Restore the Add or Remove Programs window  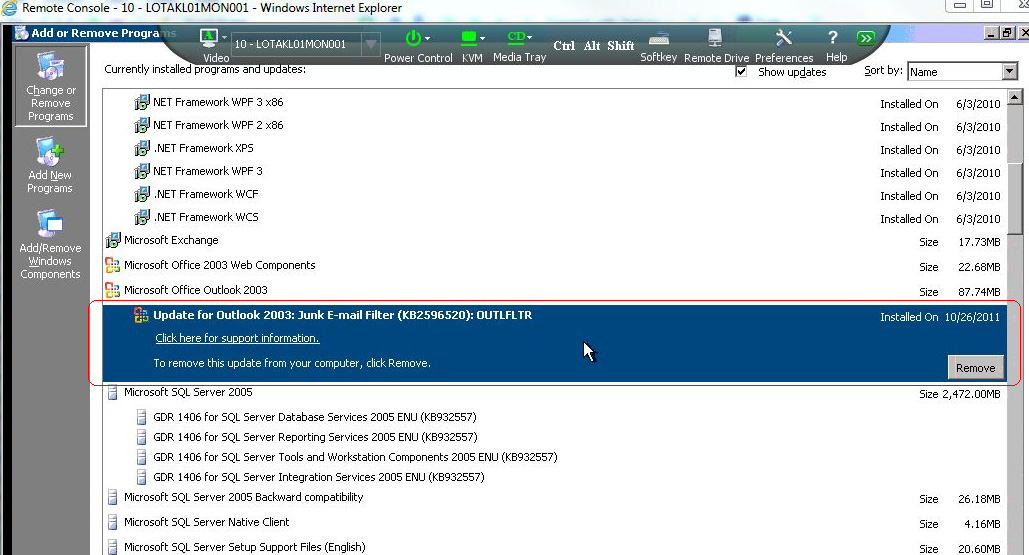[1007, 33]
